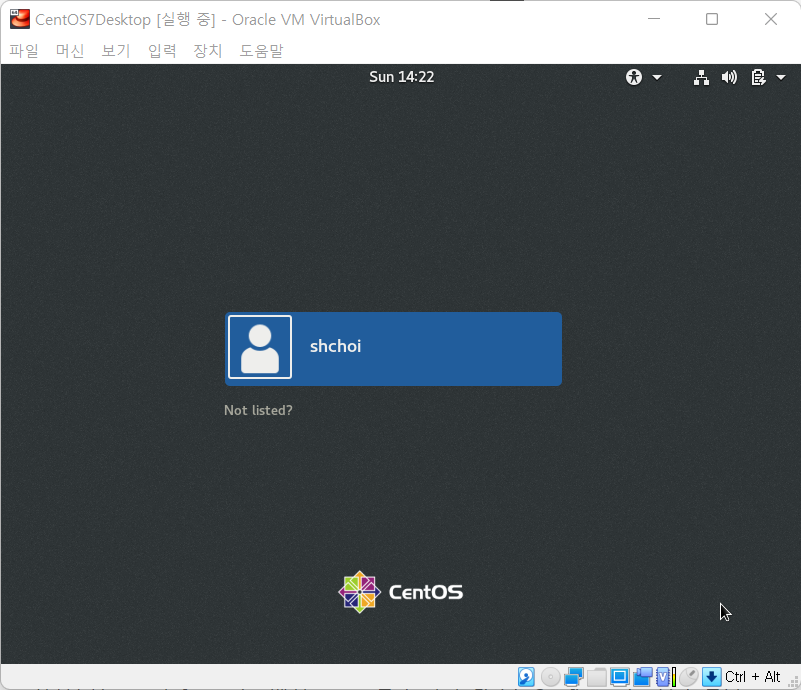Open the 장치 menu
This screenshot has height=690, width=801.
pyautogui.click(x=208, y=51)
